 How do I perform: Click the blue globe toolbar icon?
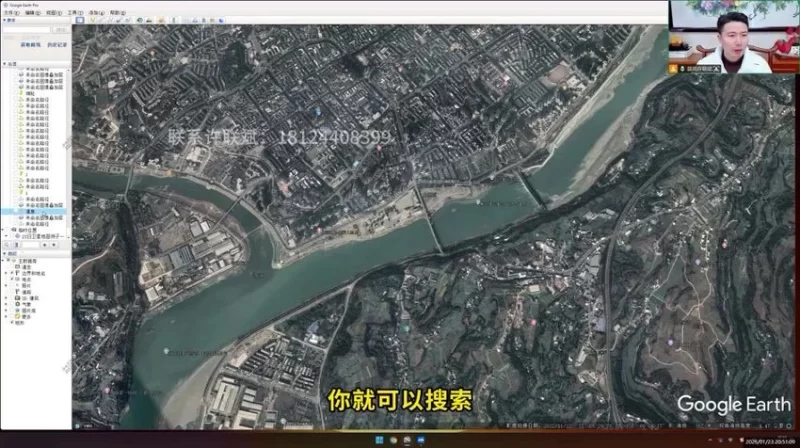221,20
